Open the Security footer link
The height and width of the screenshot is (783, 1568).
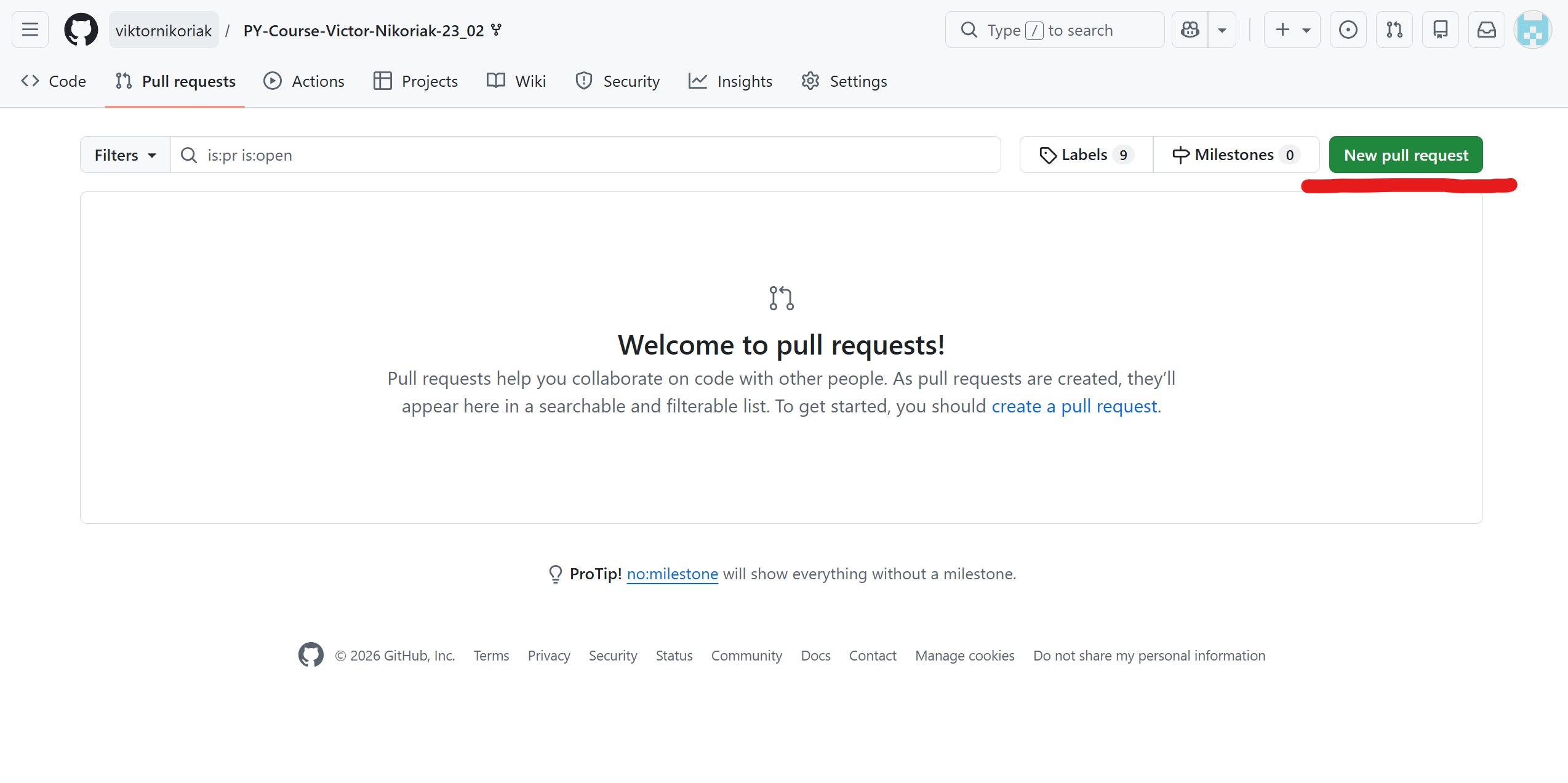(613, 656)
